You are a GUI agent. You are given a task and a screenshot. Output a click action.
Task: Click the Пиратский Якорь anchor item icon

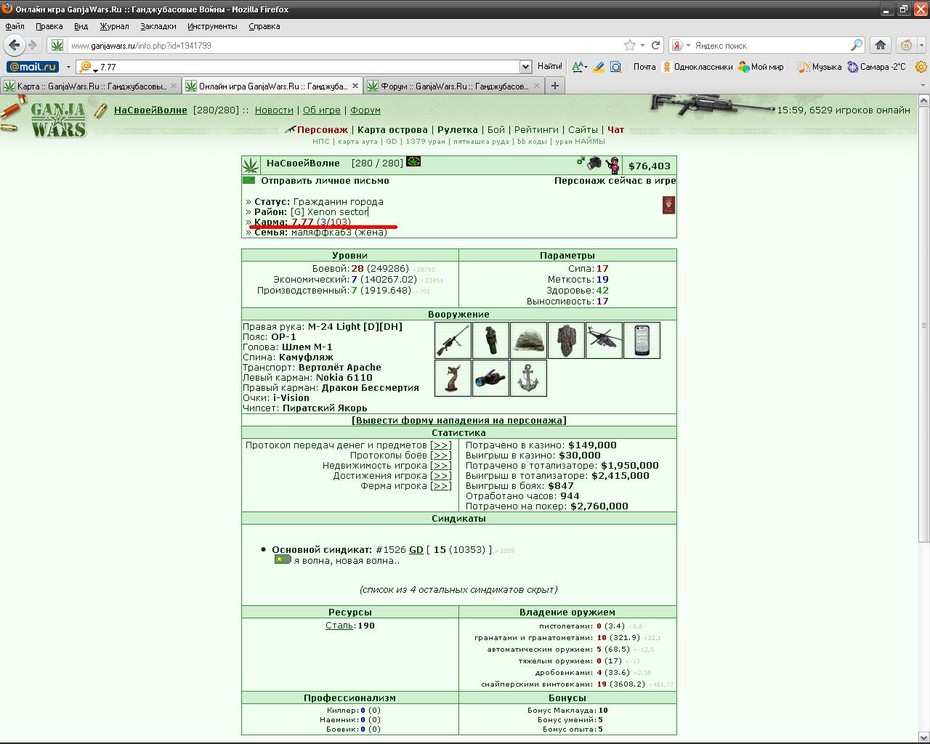pos(528,378)
